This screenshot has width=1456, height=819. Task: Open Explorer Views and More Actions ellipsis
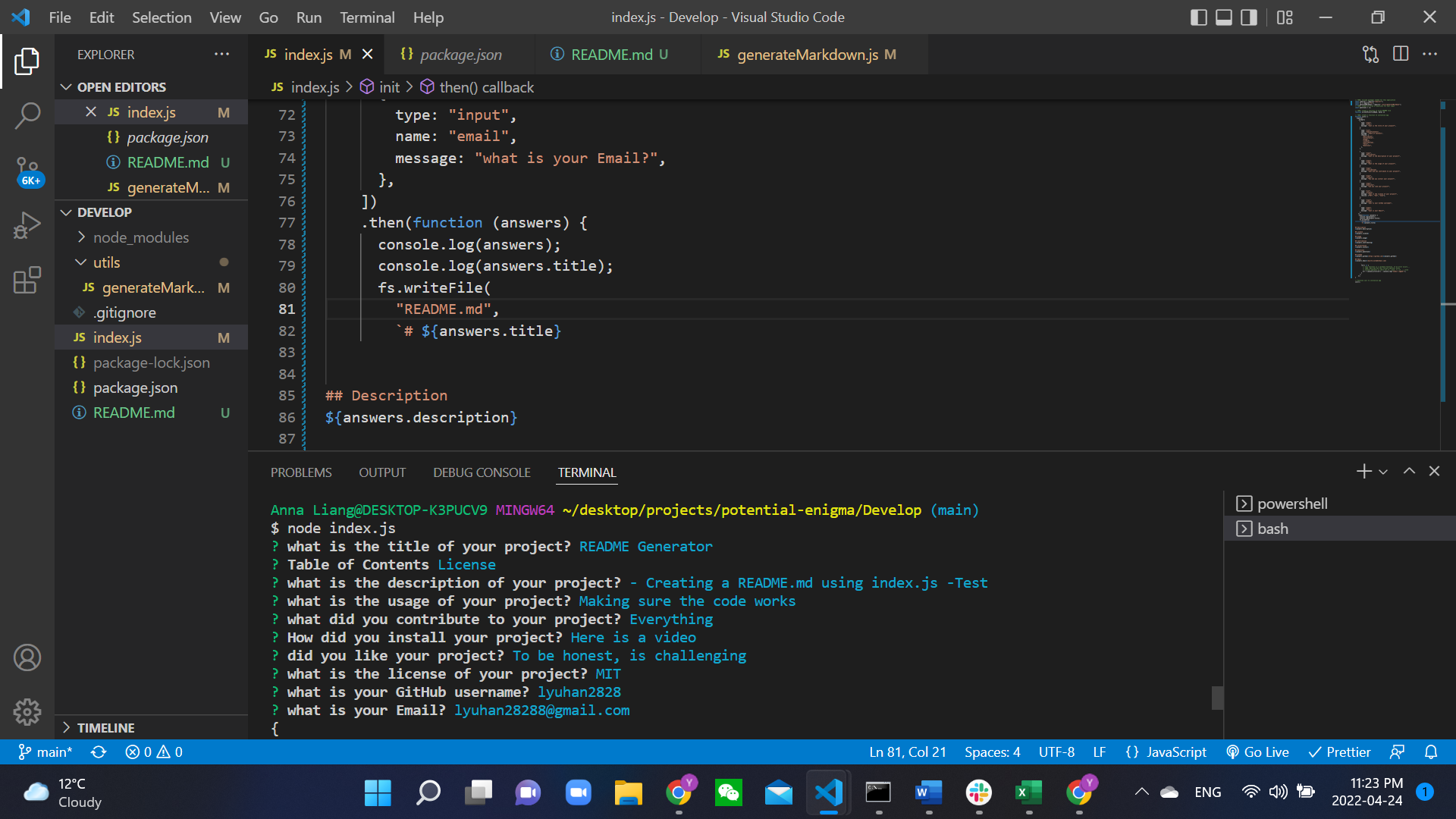(x=221, y=54)
